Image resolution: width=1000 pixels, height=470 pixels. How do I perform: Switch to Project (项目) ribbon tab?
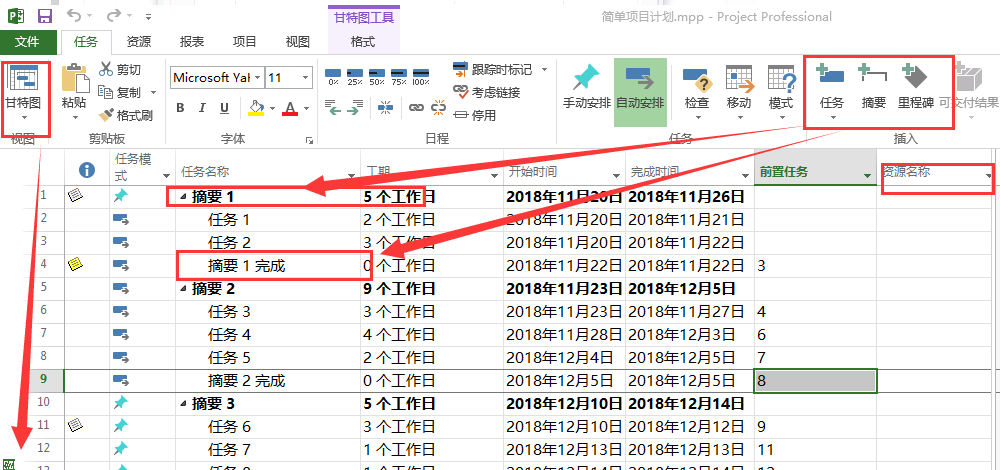pos(244,42)
